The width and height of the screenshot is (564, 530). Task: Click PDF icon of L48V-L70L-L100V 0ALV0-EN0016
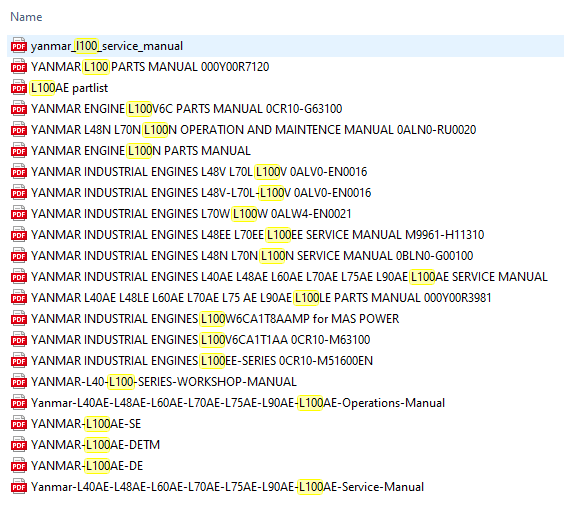pyautogui.click(x=19, y=192)
